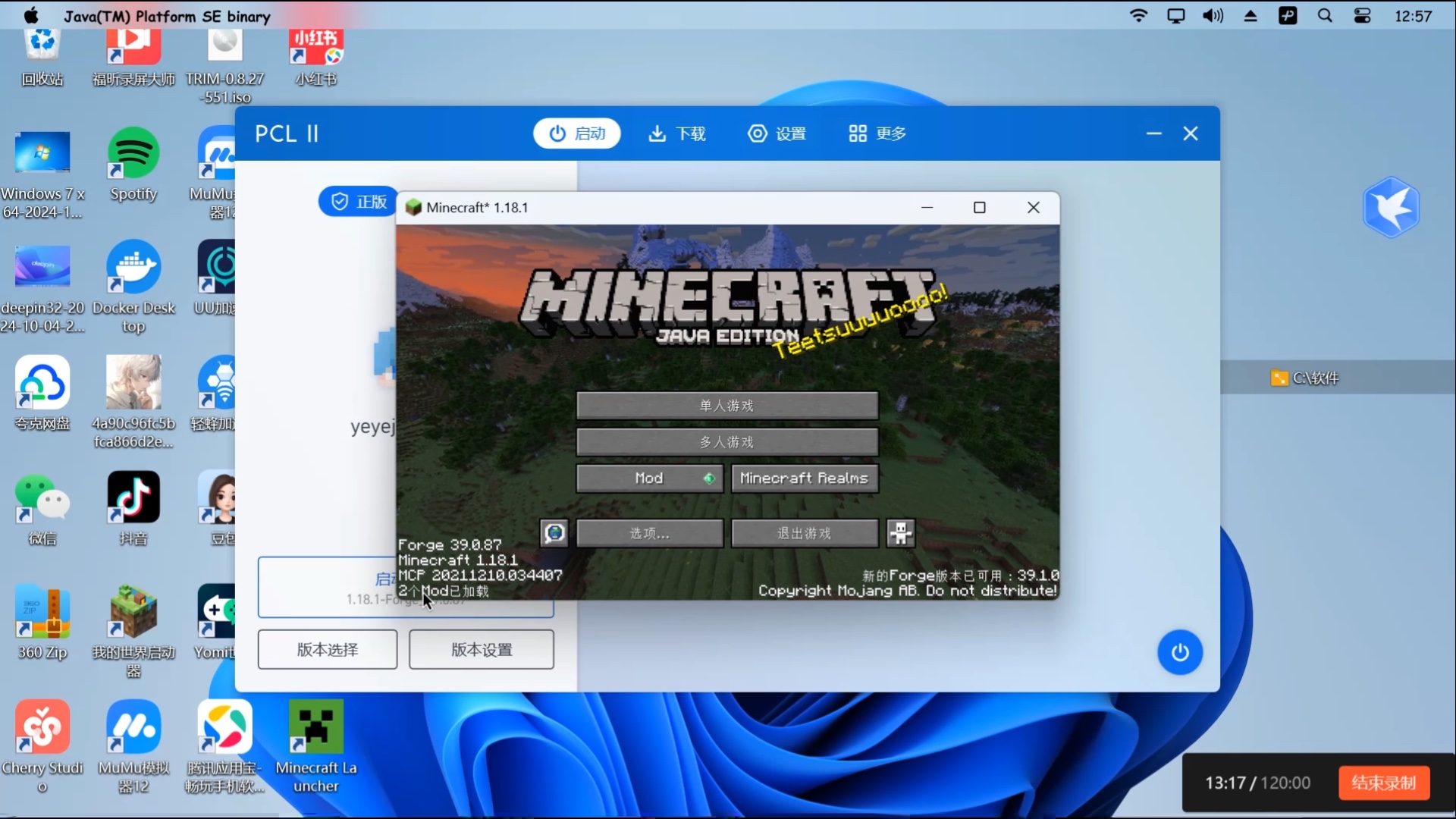Screen dimensions: 1456x819
Task: Open Docker Desktop shortcut icon
Action: (133, 268)
